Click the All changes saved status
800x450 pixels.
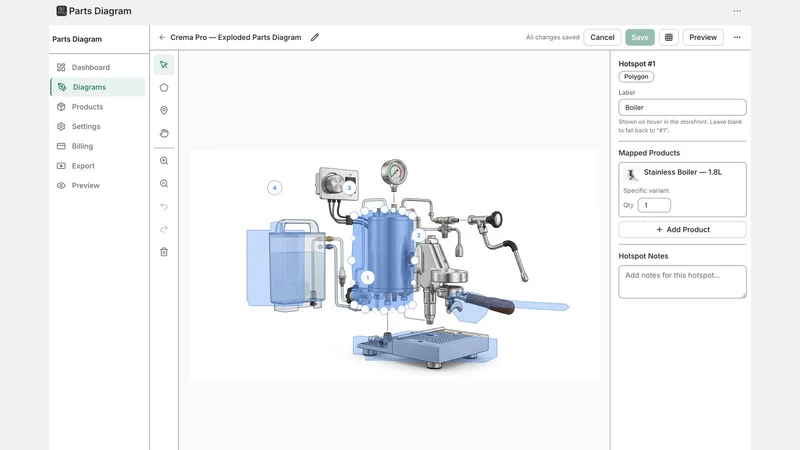point(553,37)
